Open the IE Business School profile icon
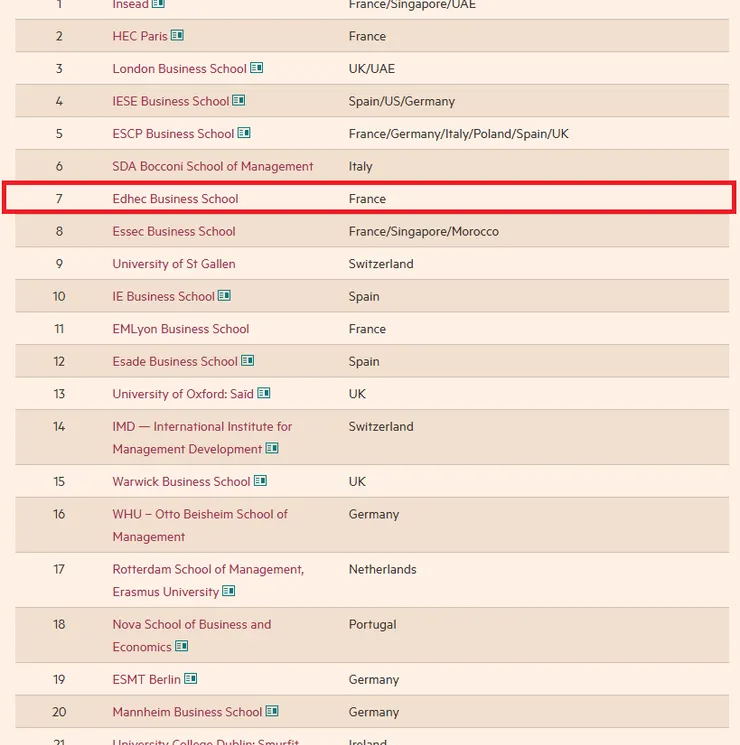 pyautogui.click(x=224, y=296)
